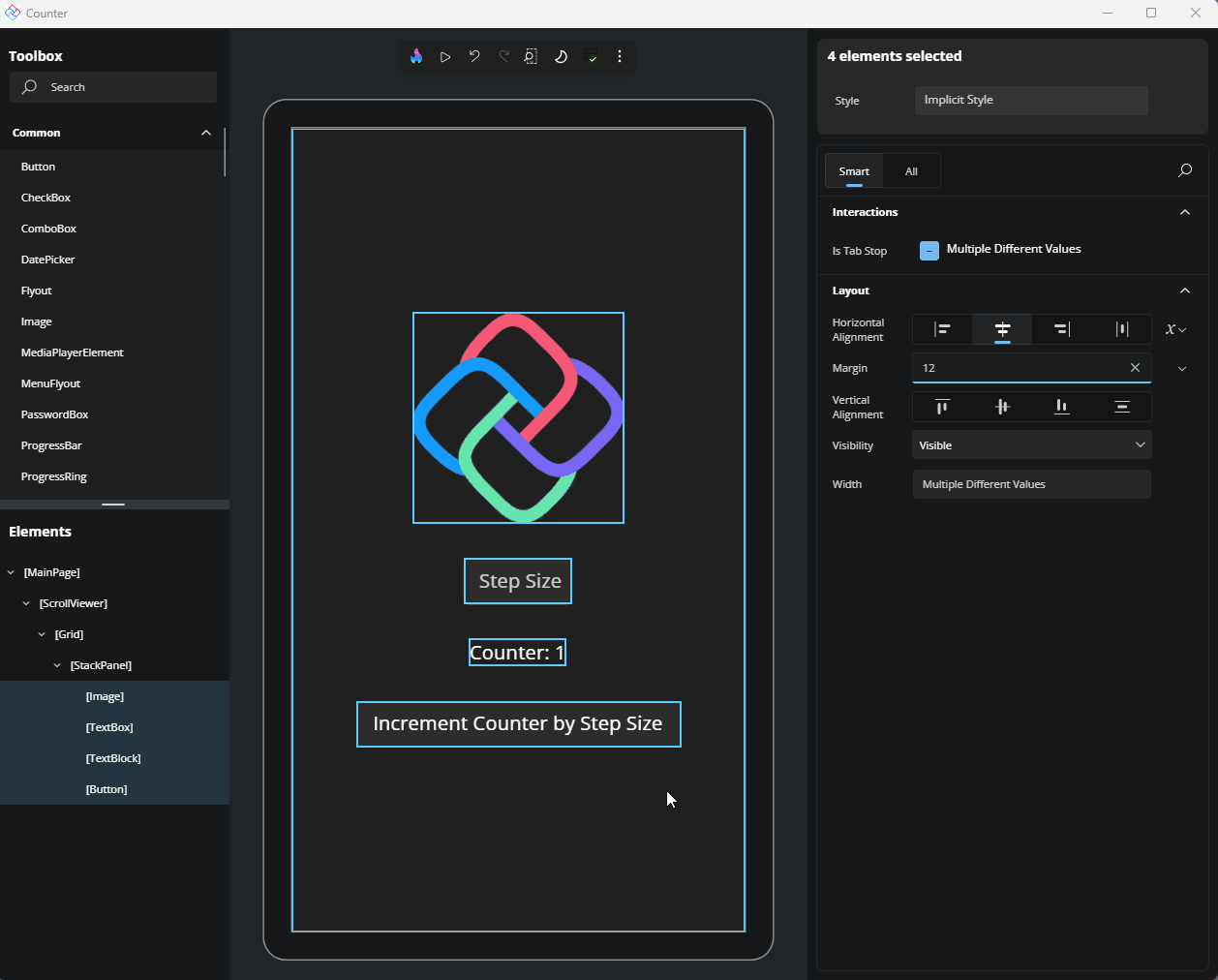
Task: Set horizontal alignment to left
Action: pos(942,329)
